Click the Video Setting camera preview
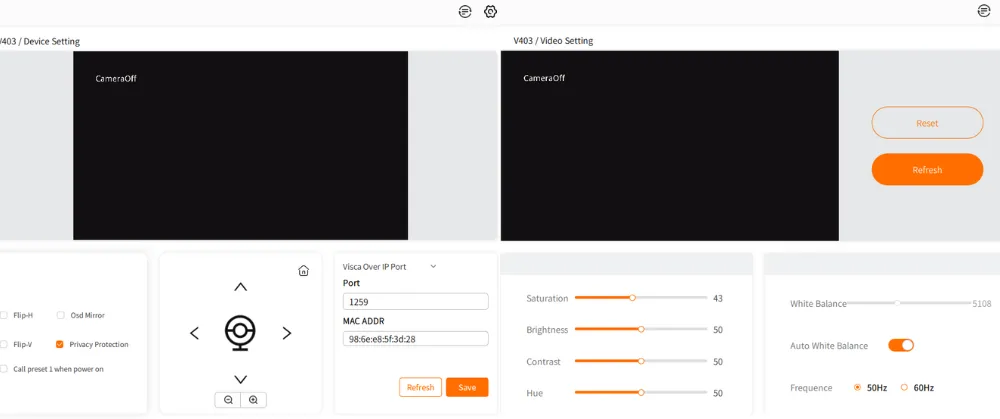 670,146
